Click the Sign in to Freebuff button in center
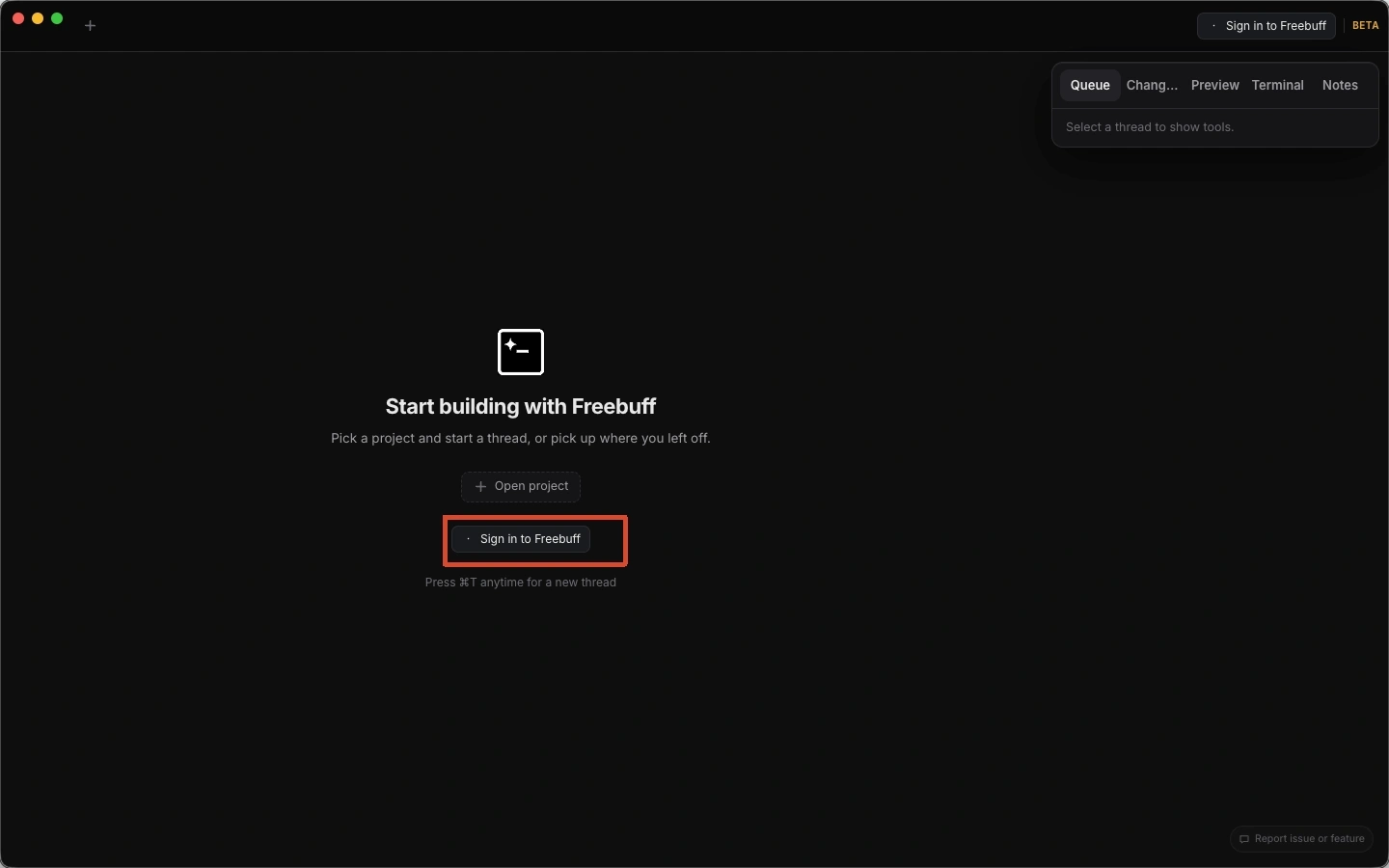 (521, 539)
